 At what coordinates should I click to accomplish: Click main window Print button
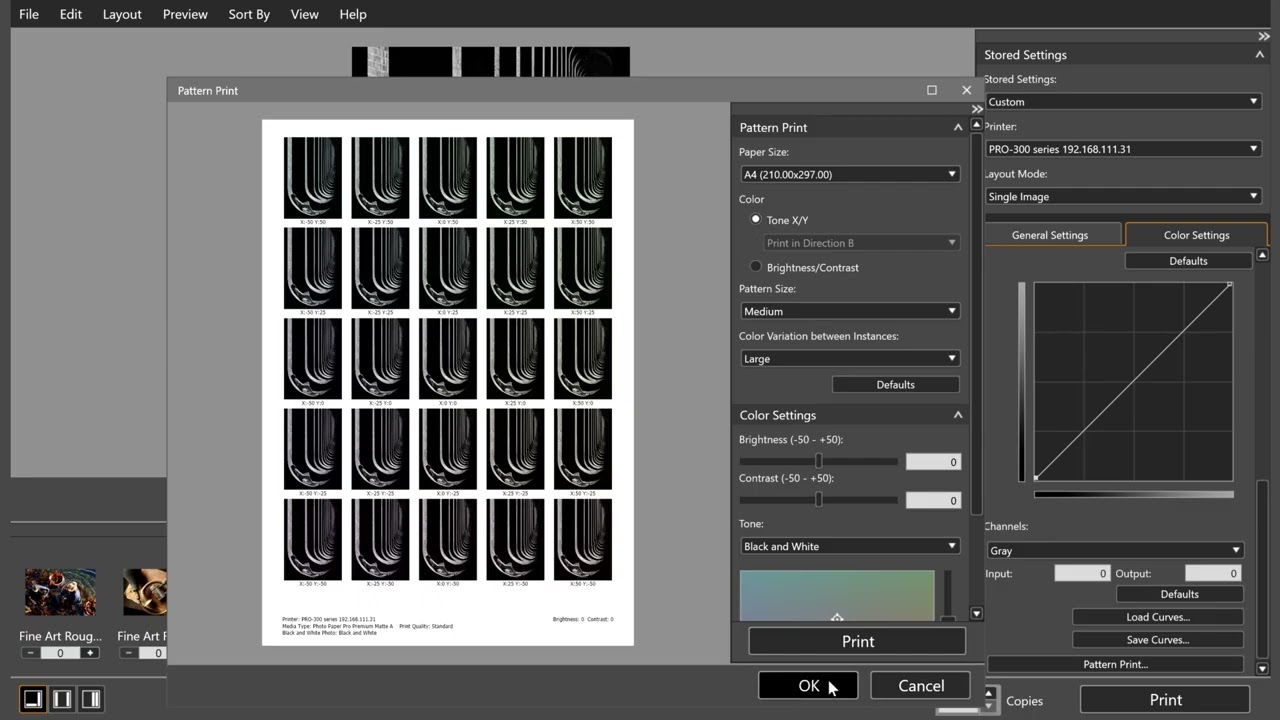pyautogui.click(x=1165, y=700)
